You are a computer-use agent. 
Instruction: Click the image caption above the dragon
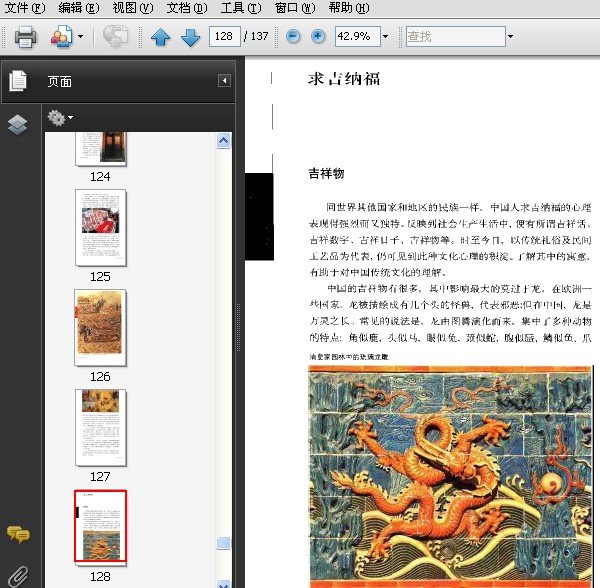pyautogui.click(x=349, y=357)
